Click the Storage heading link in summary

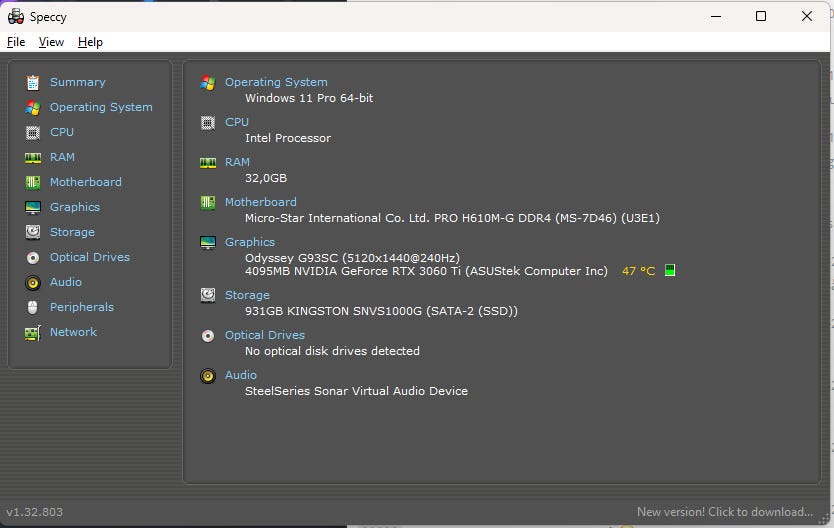247,295
